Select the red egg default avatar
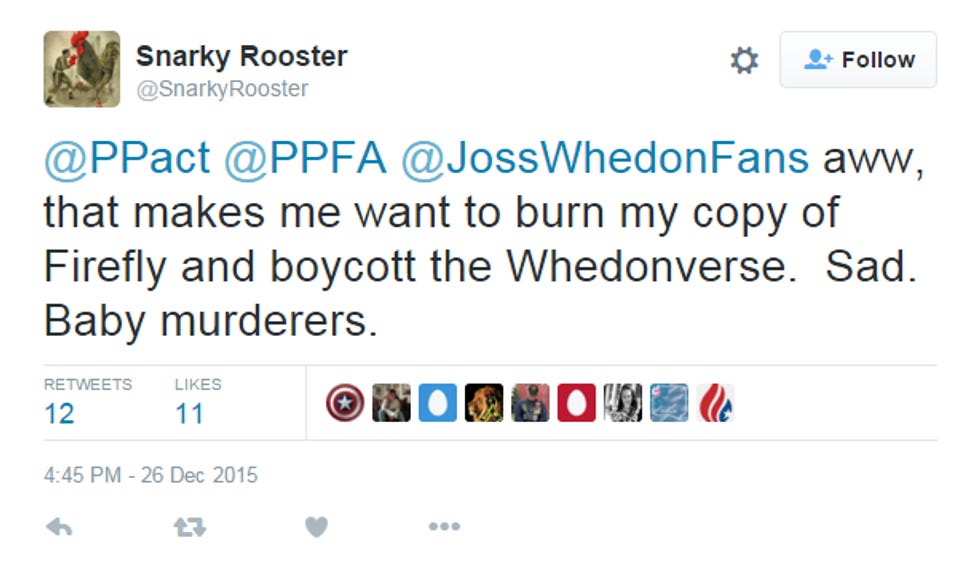The width and height of the screenshot is (980, 587). pyautogui.click(x=576, y=403)
